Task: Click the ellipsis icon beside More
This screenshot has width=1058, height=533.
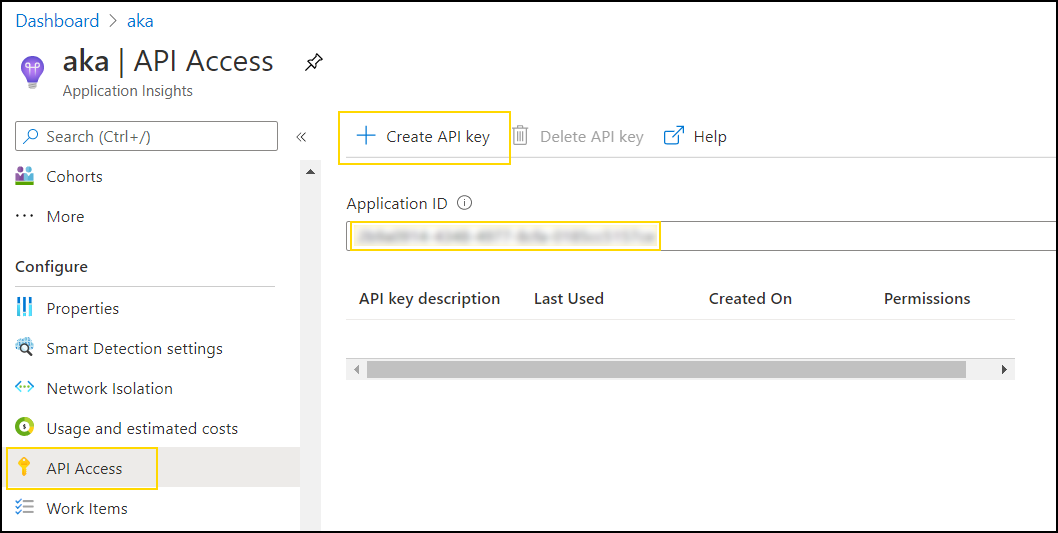Action: pyautogui.click(x=24, y=217)
